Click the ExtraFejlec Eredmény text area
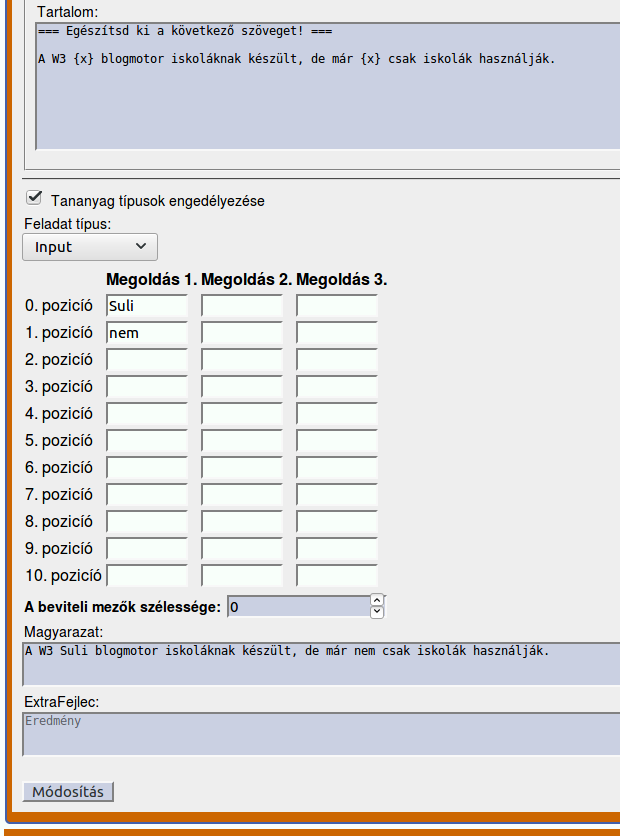Image resolution: width=620 pixels, height=836 pixels. (320, 733)
